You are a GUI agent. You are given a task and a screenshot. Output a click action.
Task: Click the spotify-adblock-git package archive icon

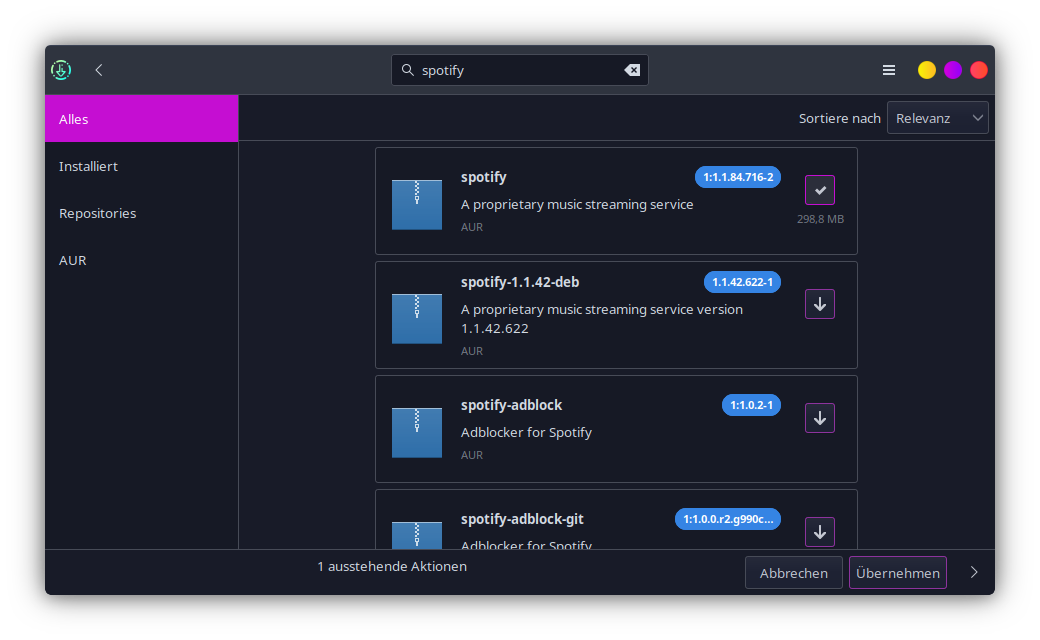(x=417, y=535)
